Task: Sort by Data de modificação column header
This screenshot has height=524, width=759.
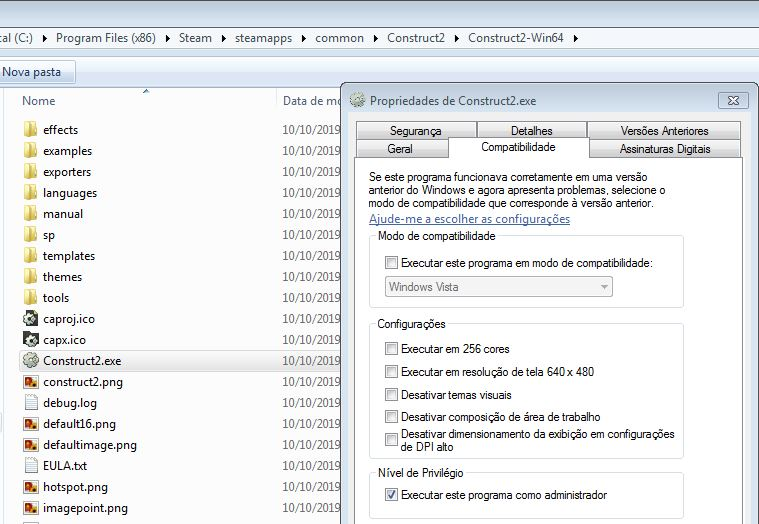Action: point(311,101)
